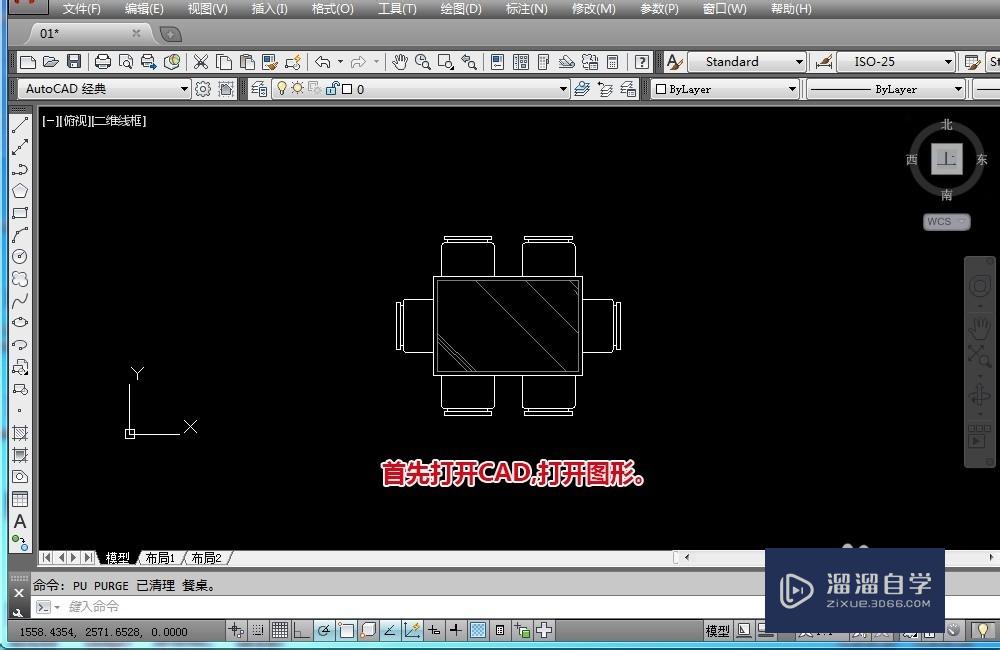The image size is (1000, 650).
Task: Select the Zoom Realtime tool
Action: click(422, 62)
